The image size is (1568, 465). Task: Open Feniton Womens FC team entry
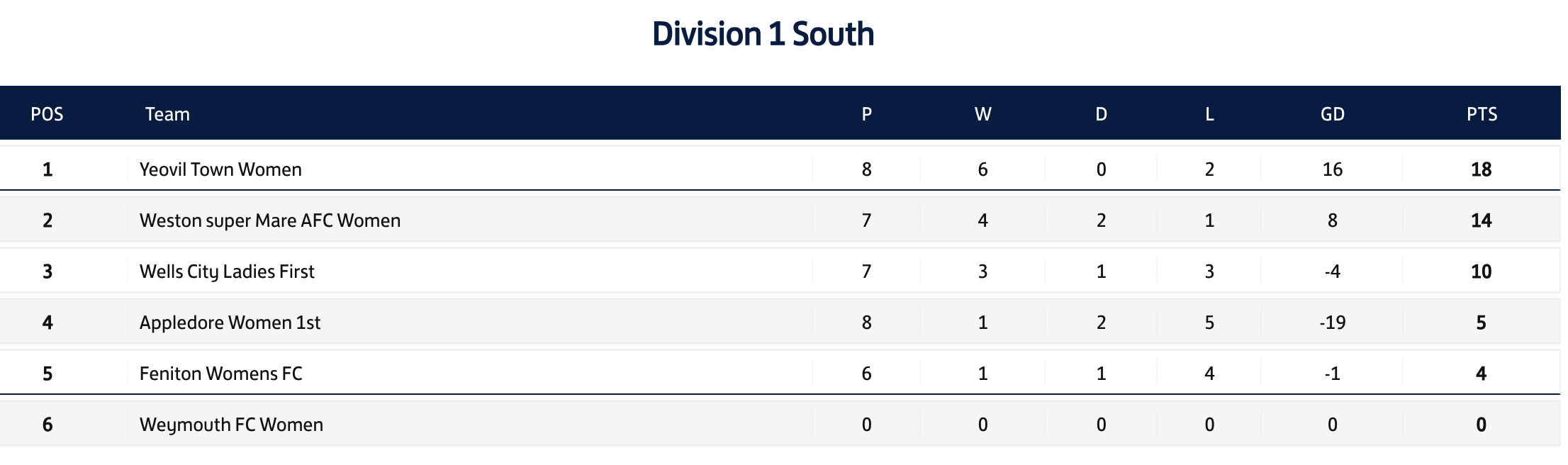tap(220, 374)
